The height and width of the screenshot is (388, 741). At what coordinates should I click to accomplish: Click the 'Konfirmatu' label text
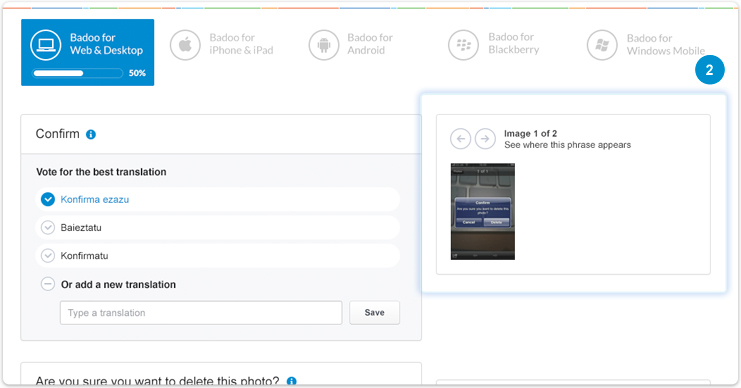click(84, 256)
